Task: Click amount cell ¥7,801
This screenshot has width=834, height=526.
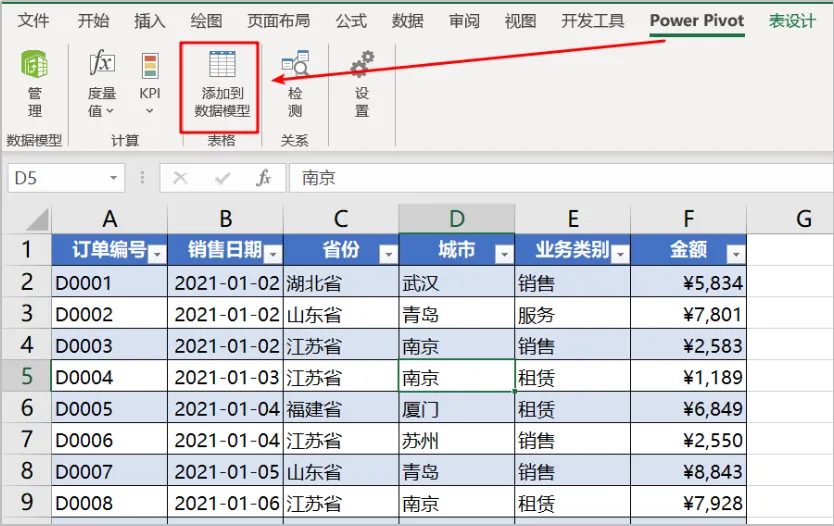Action: coord(689,314)
